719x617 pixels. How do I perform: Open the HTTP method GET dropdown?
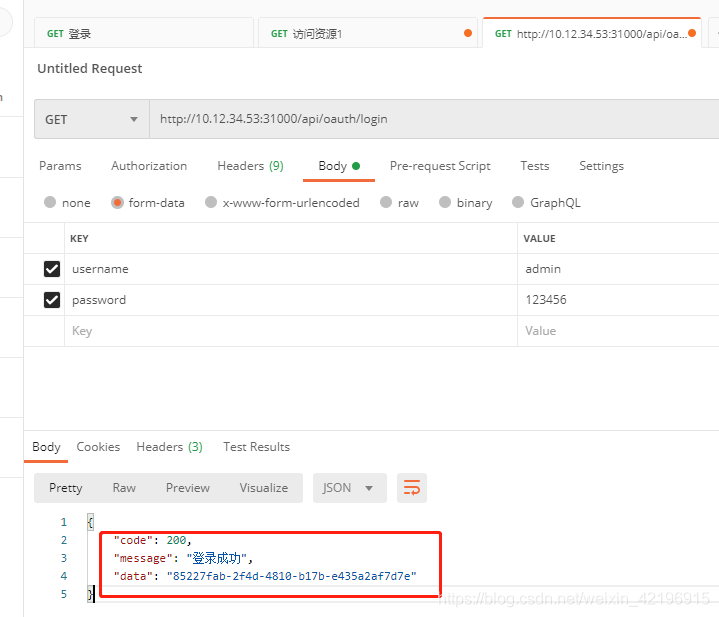tap(92, 119)
